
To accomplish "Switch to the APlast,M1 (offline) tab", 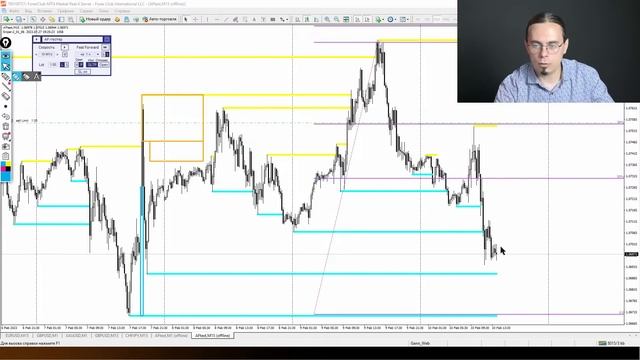I will click(x=171, y=336).
